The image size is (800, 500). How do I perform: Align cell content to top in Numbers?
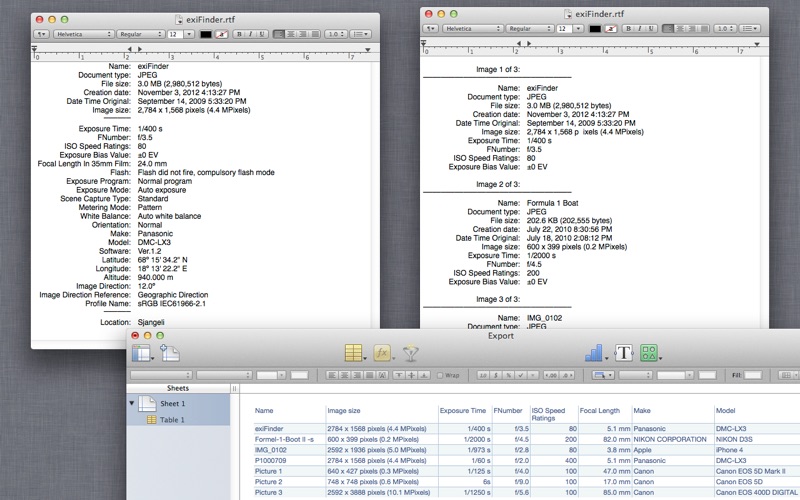399,375
